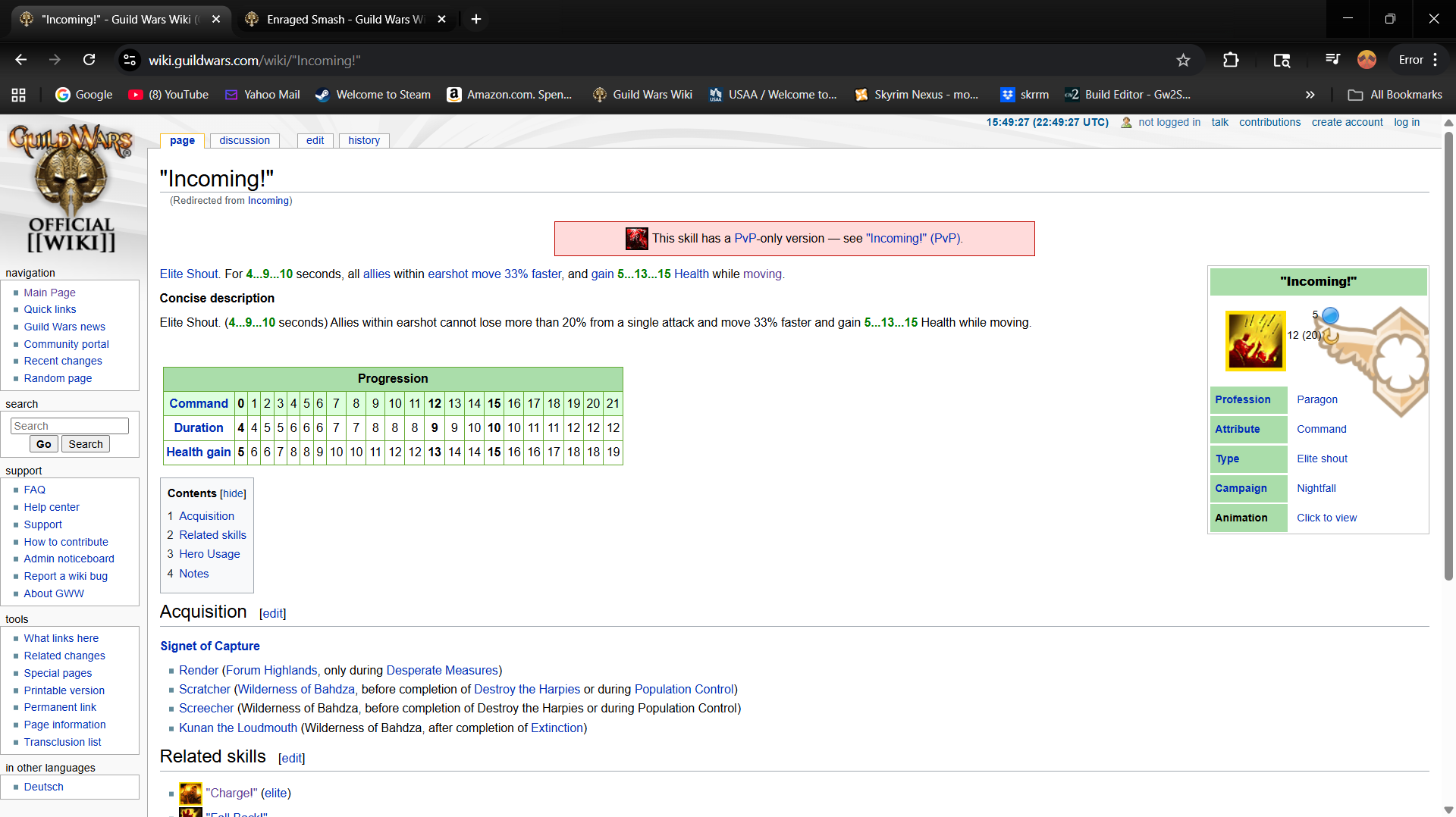Open the Chrome apps grid shortcut
This screenshot has width=1456, height=817.
(x=19, y=95)
